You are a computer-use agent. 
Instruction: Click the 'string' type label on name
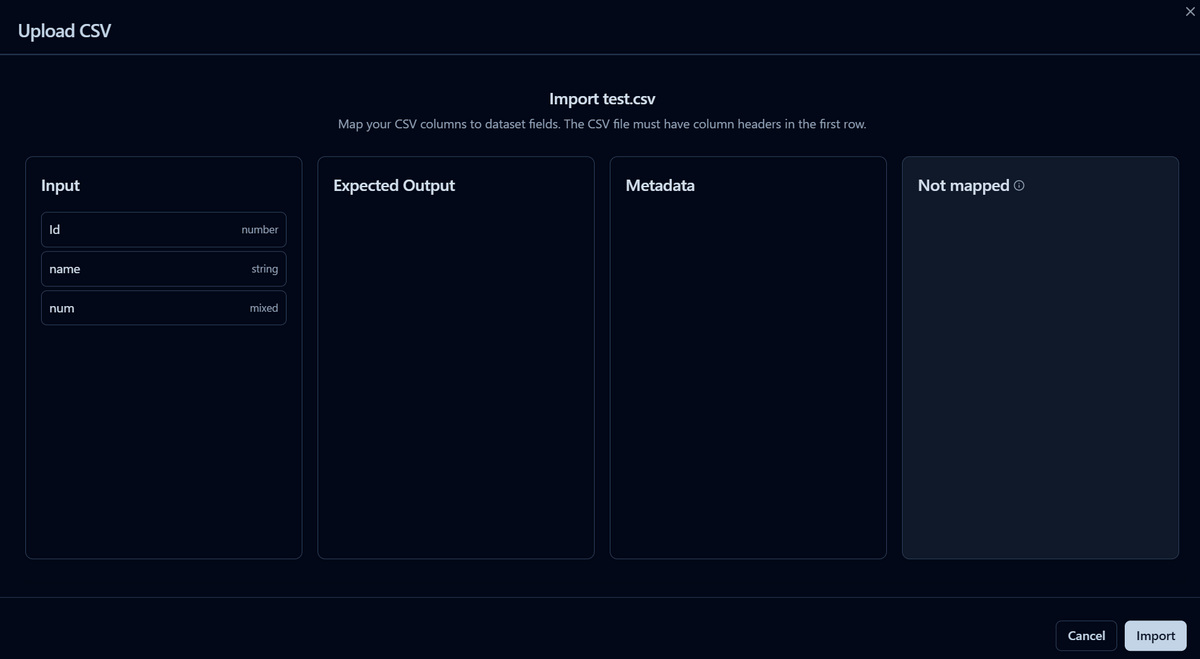(264, 269)
